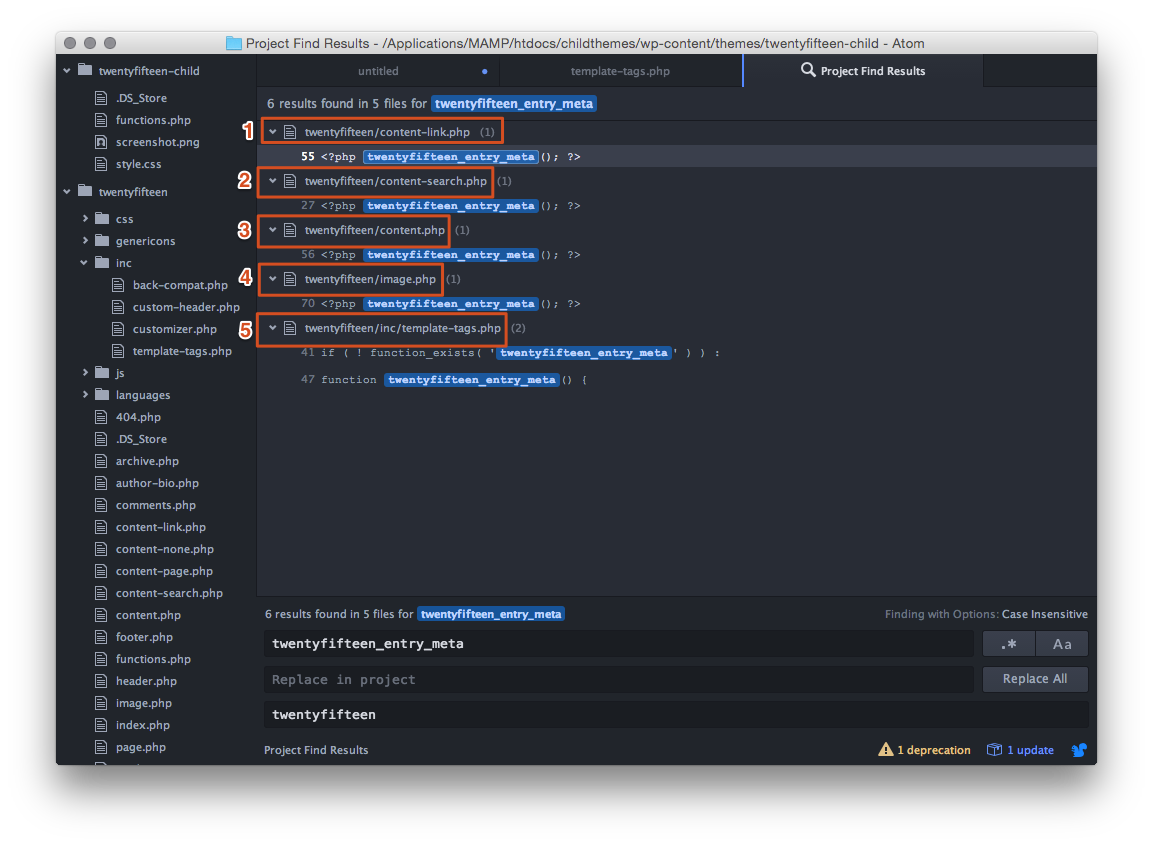
Task: Expand the genericons folder
Action: (x=85, y=240)
